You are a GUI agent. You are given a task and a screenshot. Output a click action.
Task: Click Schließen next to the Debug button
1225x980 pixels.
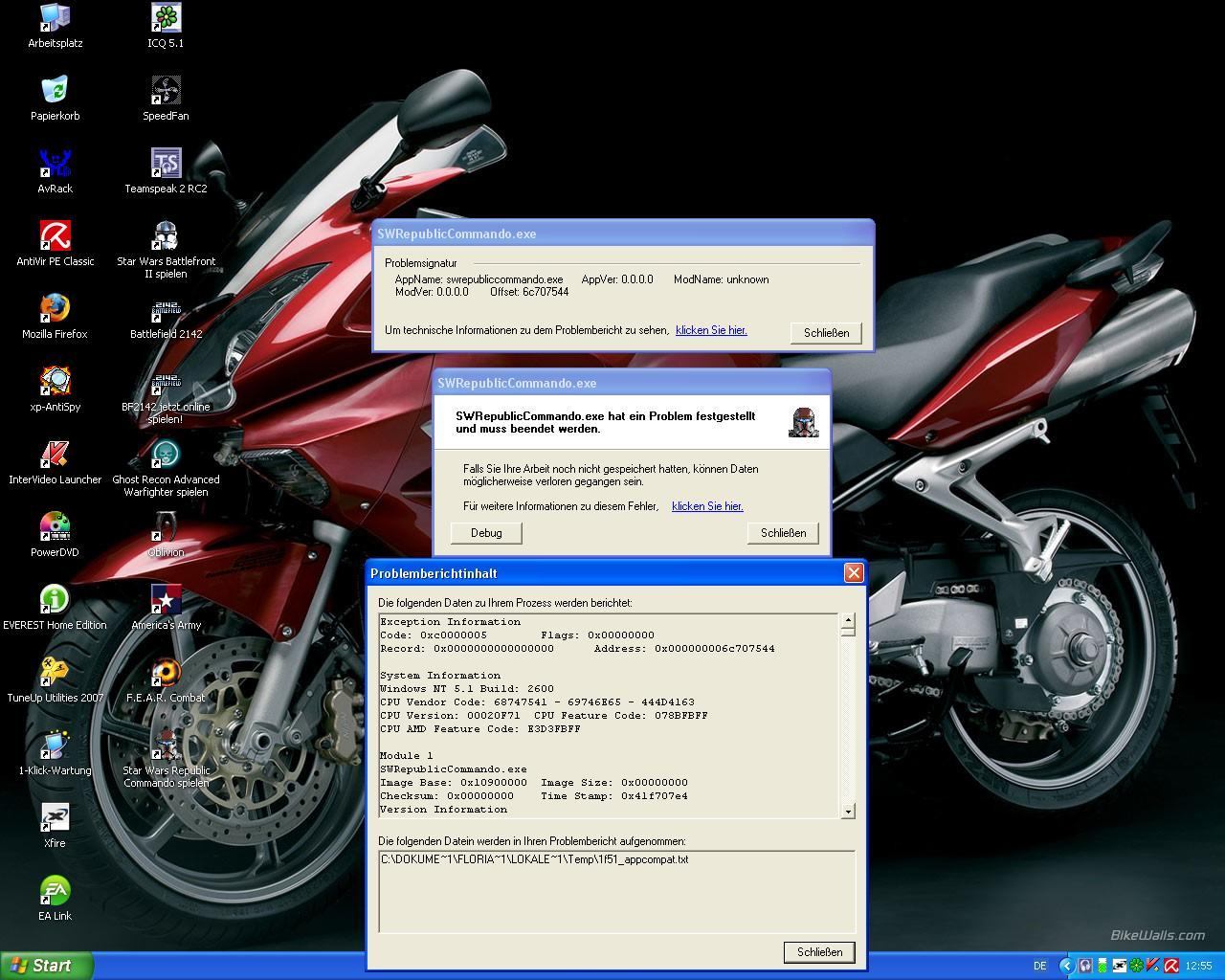783,533
